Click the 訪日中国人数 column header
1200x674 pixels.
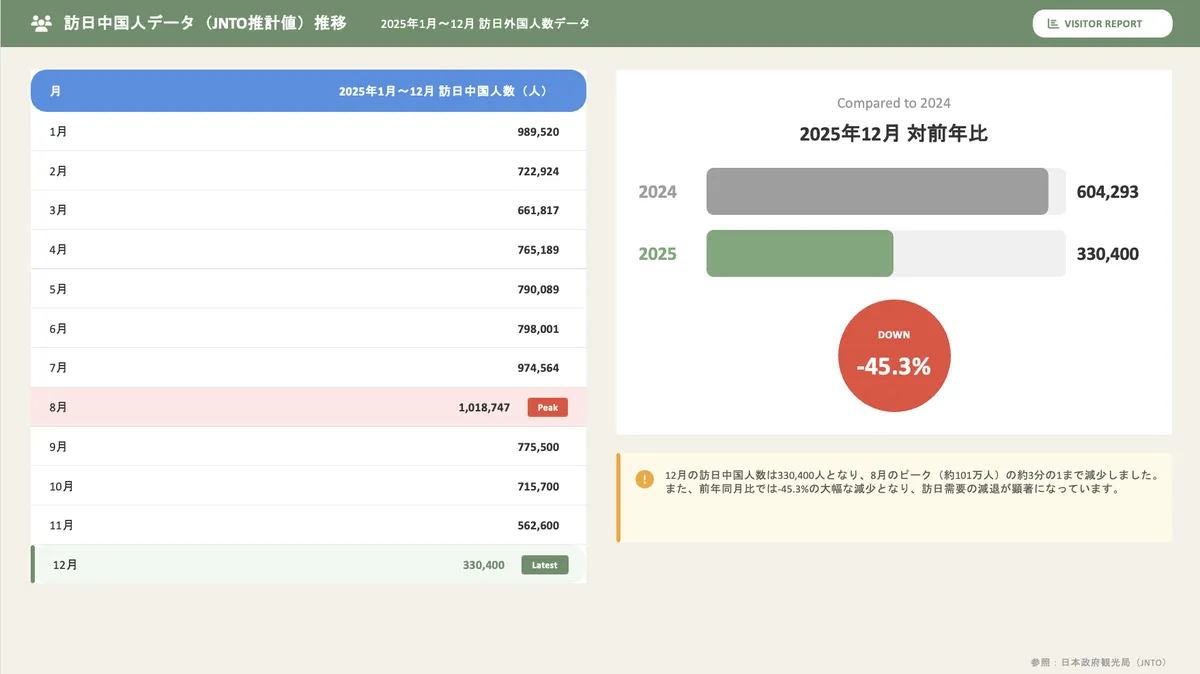pyautogui.click(x=442, y=91)
